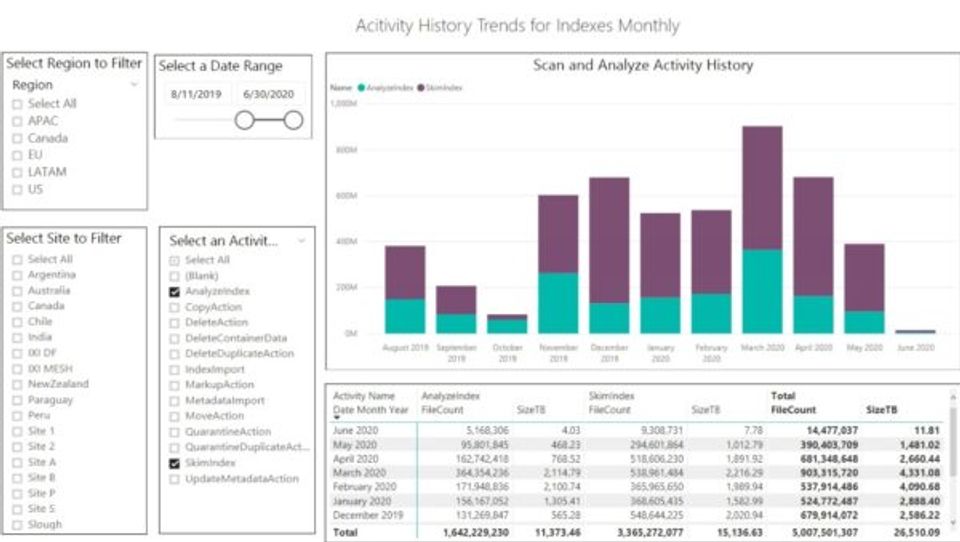
Task: Check the Canada region checkbox
Action: point(17,138)
